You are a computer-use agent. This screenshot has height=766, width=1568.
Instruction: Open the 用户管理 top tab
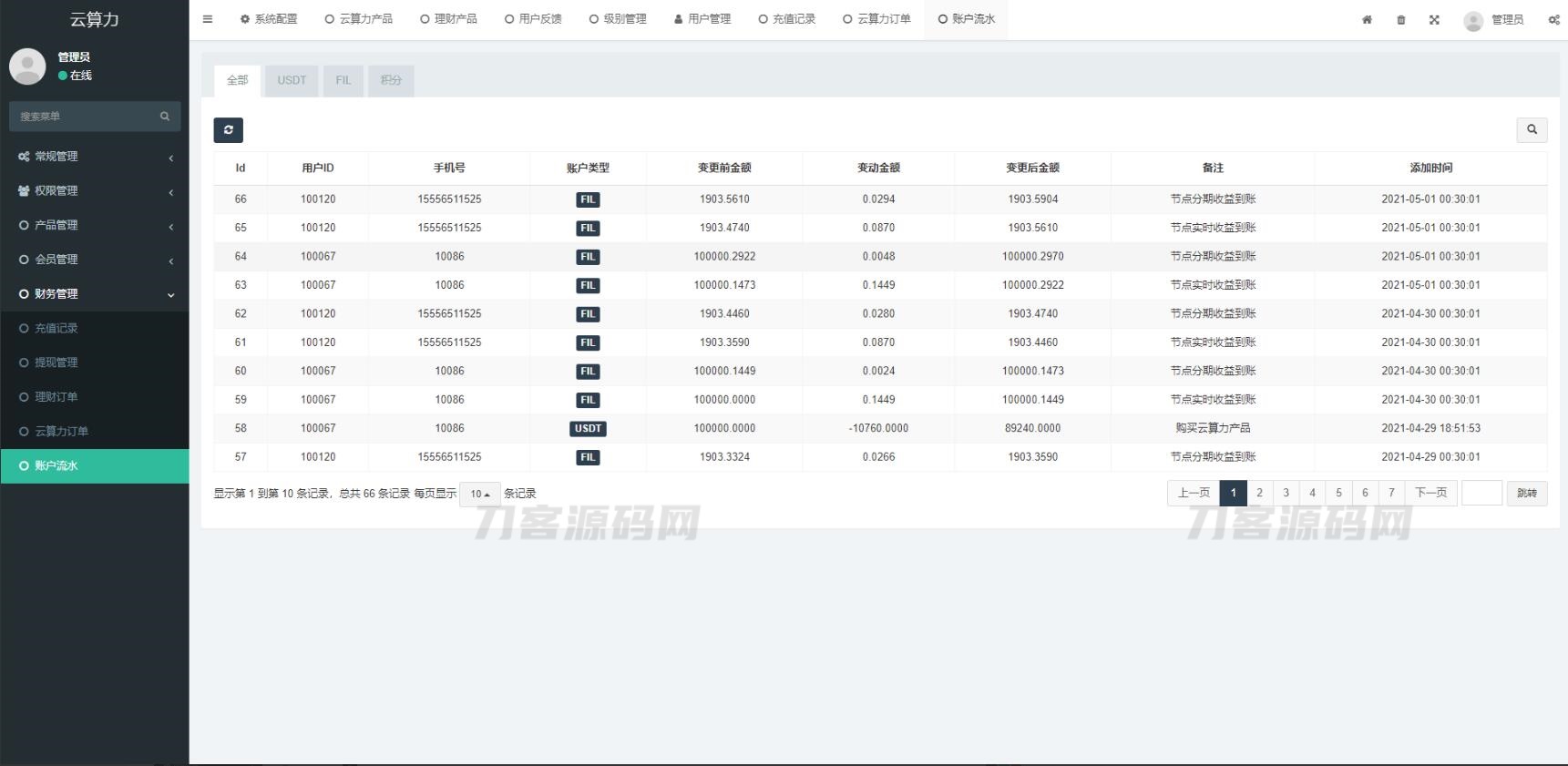coord(702,19)
